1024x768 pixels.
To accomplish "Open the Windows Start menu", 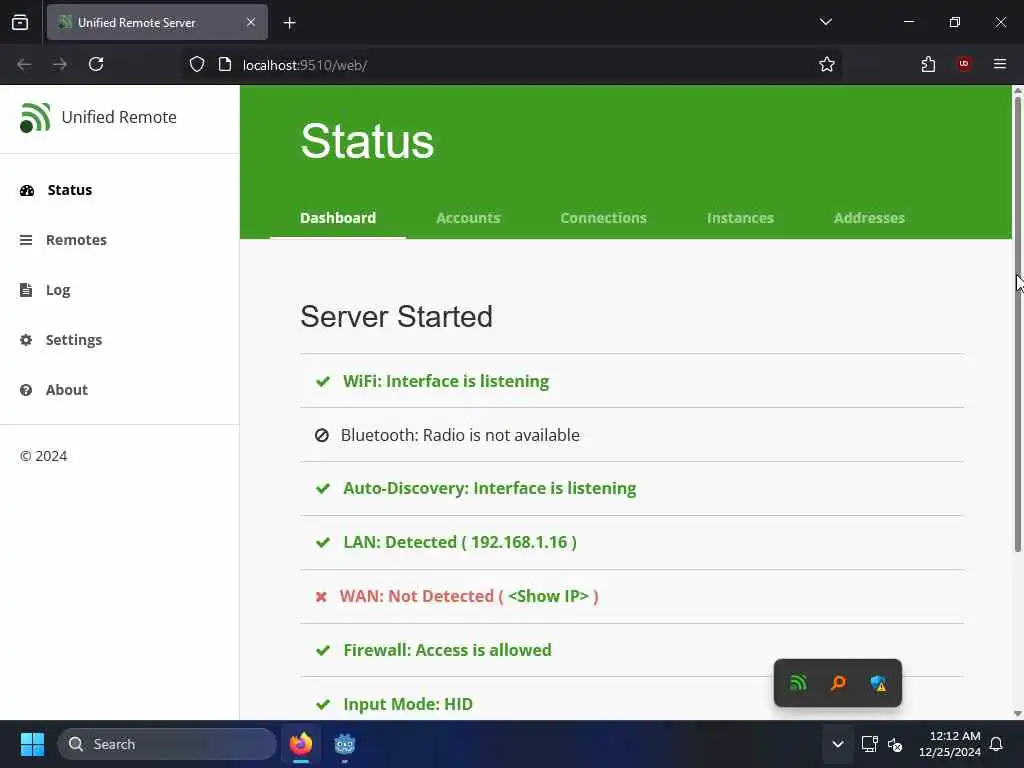I will [x=32, y=744].
